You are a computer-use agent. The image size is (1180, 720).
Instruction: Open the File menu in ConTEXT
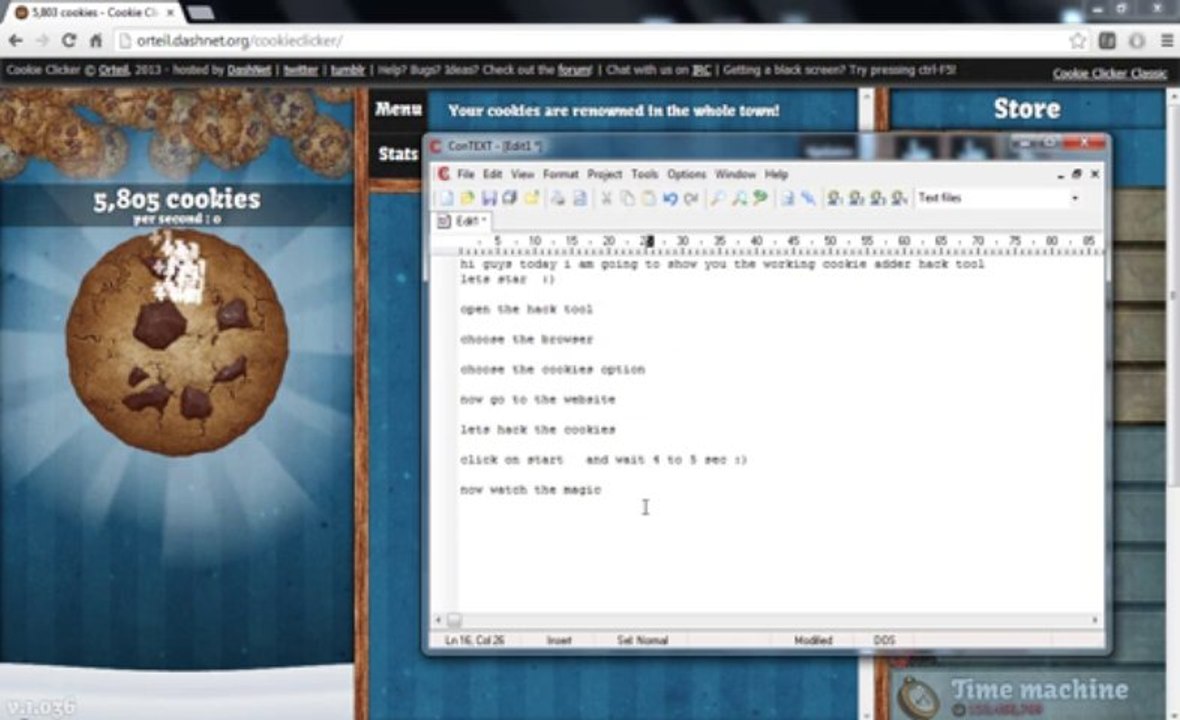pos(466,174)
